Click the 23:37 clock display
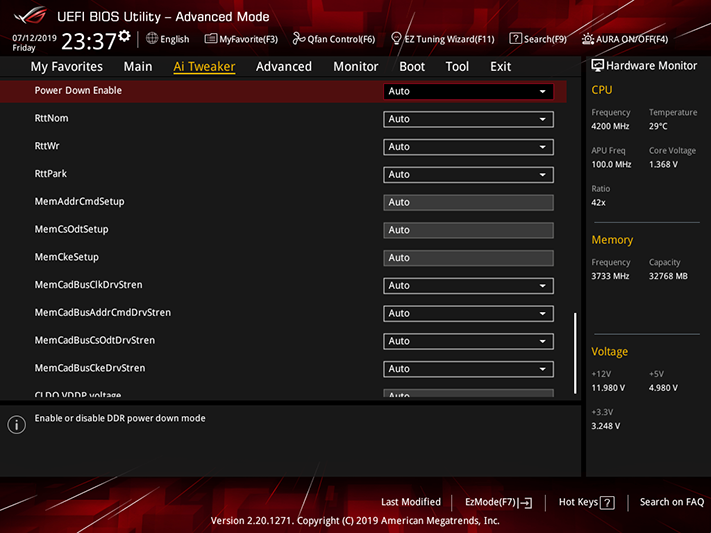Image resolution: width=711 pixels, height=533 pixels. click(89, 41)
